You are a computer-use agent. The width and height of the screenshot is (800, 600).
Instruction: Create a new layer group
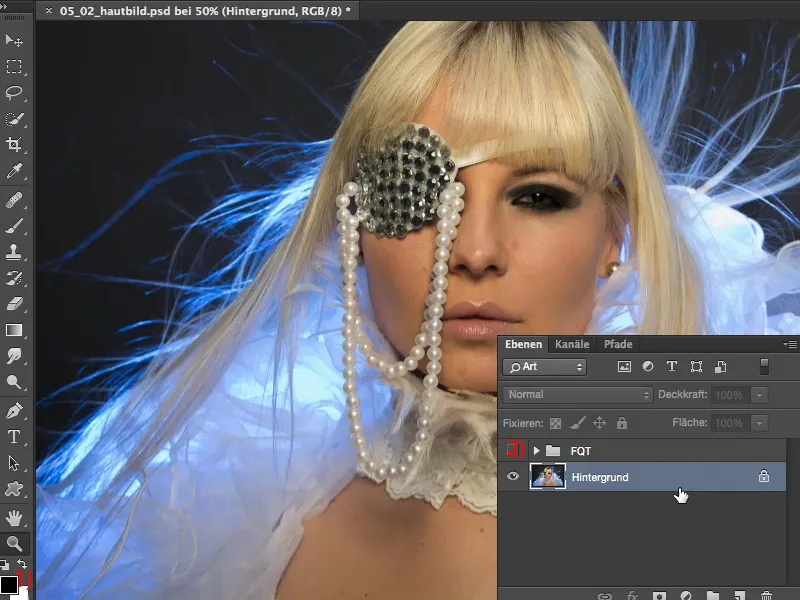[713, 595]
